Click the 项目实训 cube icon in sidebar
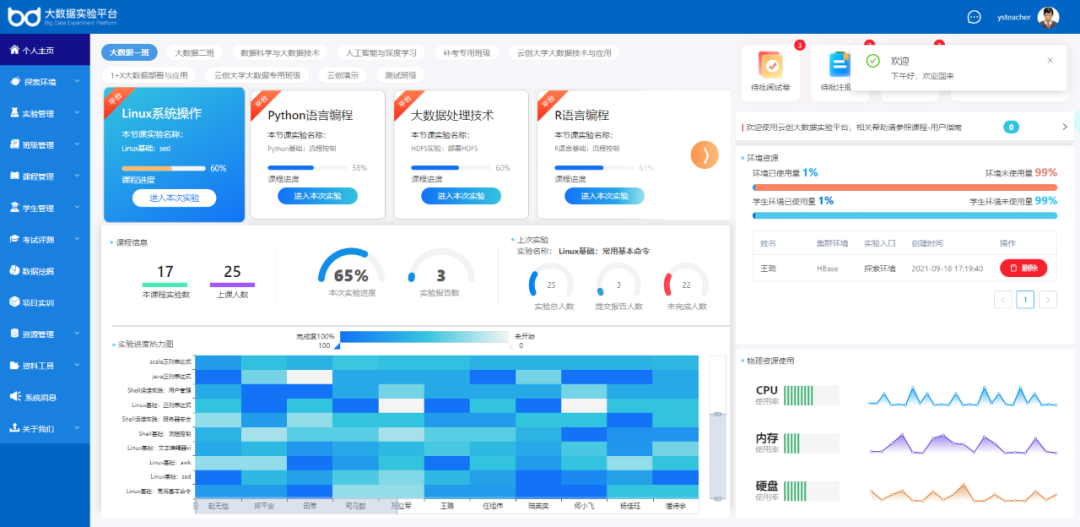 pos(13,302)
